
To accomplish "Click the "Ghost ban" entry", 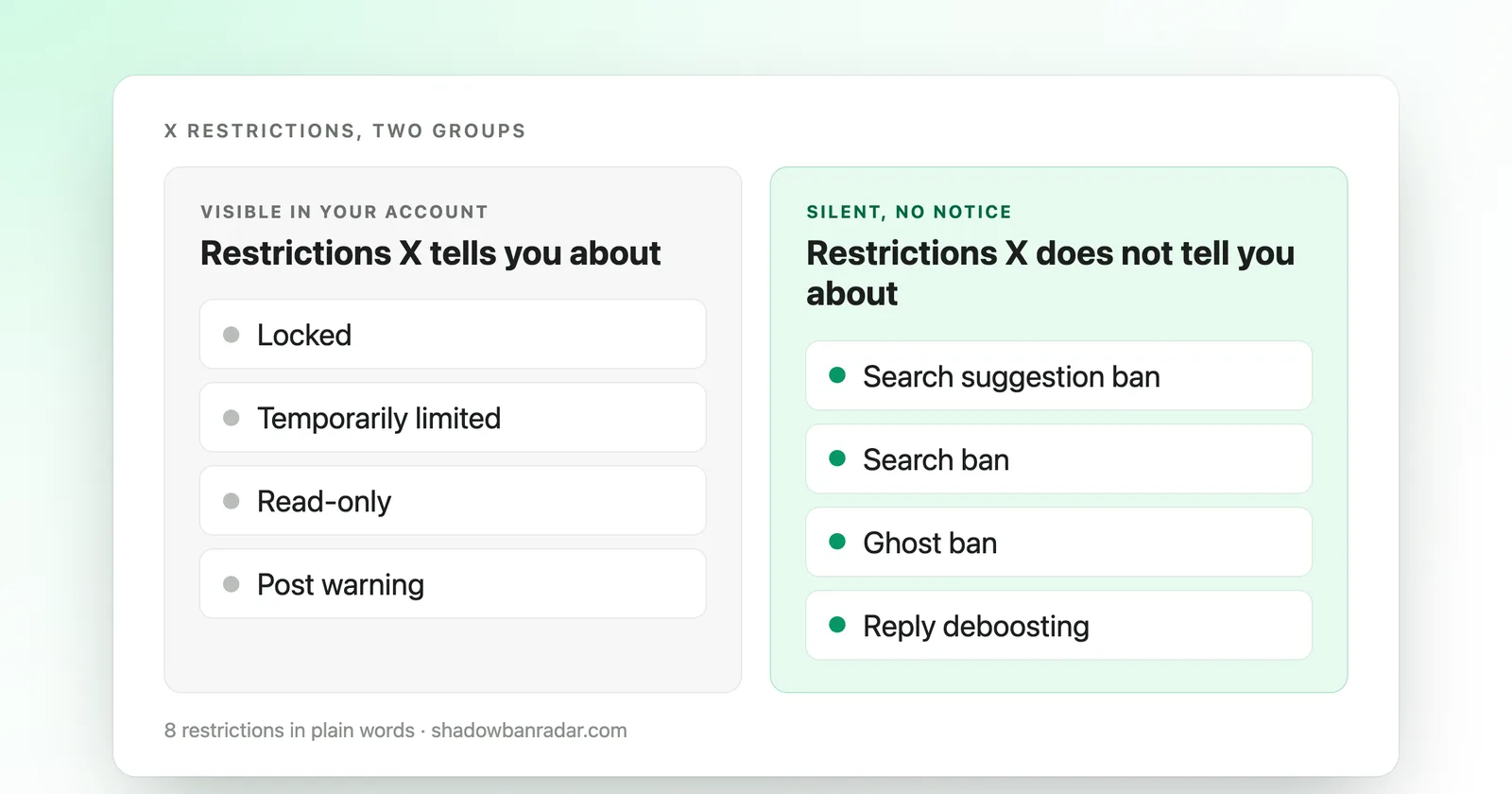I will tap(1058, 543).
